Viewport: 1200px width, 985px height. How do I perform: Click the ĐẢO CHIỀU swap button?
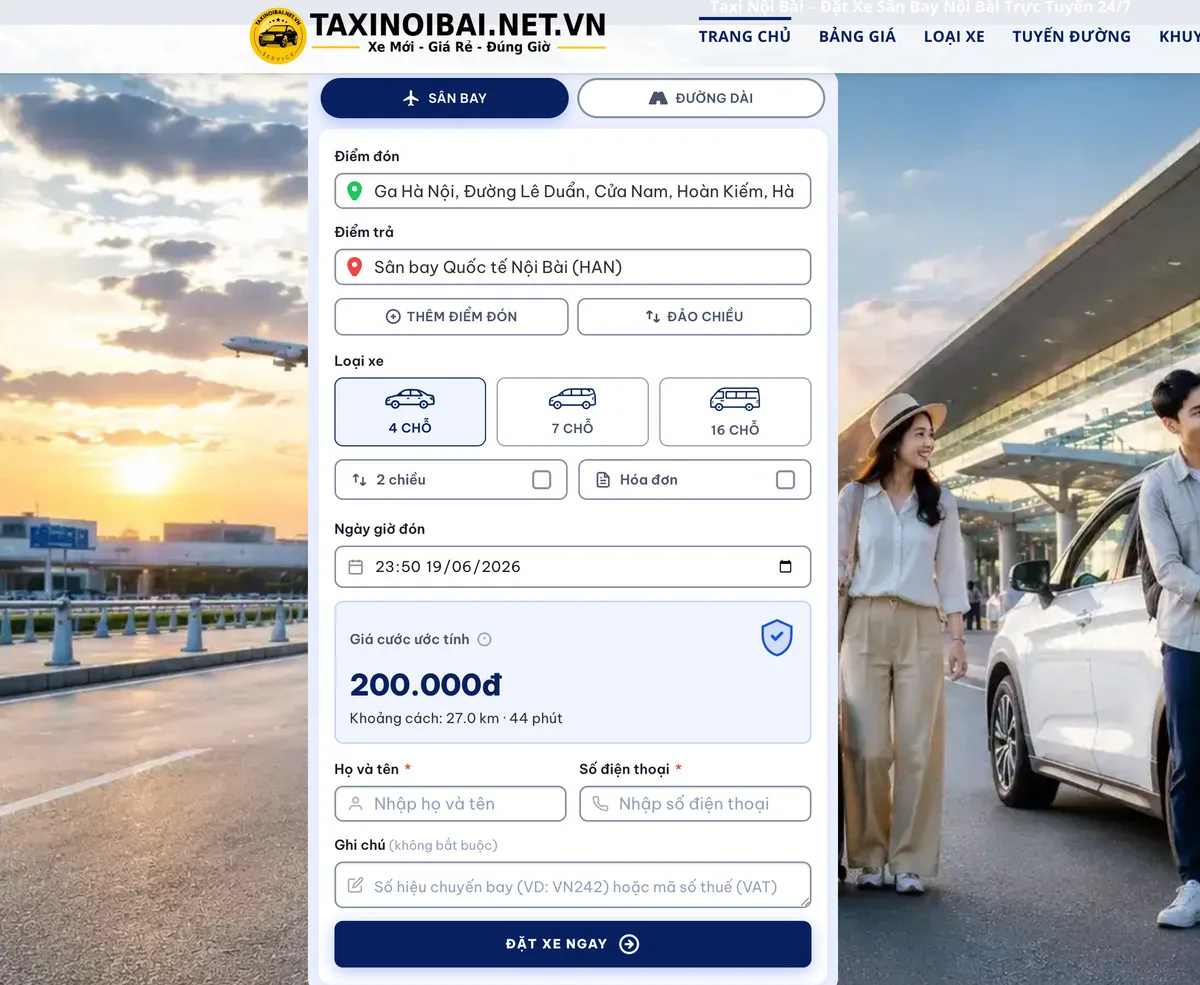(x=694, y=316)
